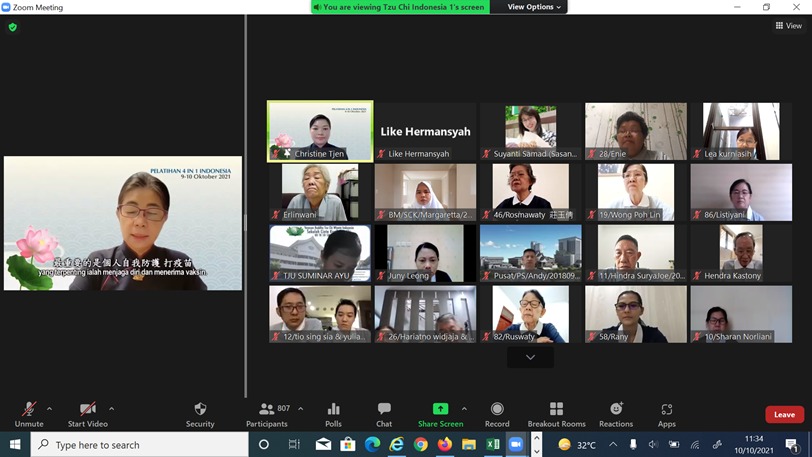Screen dimensions: 812x457
Task: Launch Google Chrome from taskbar
Action: pyautogui.click(x=420, y=445)
